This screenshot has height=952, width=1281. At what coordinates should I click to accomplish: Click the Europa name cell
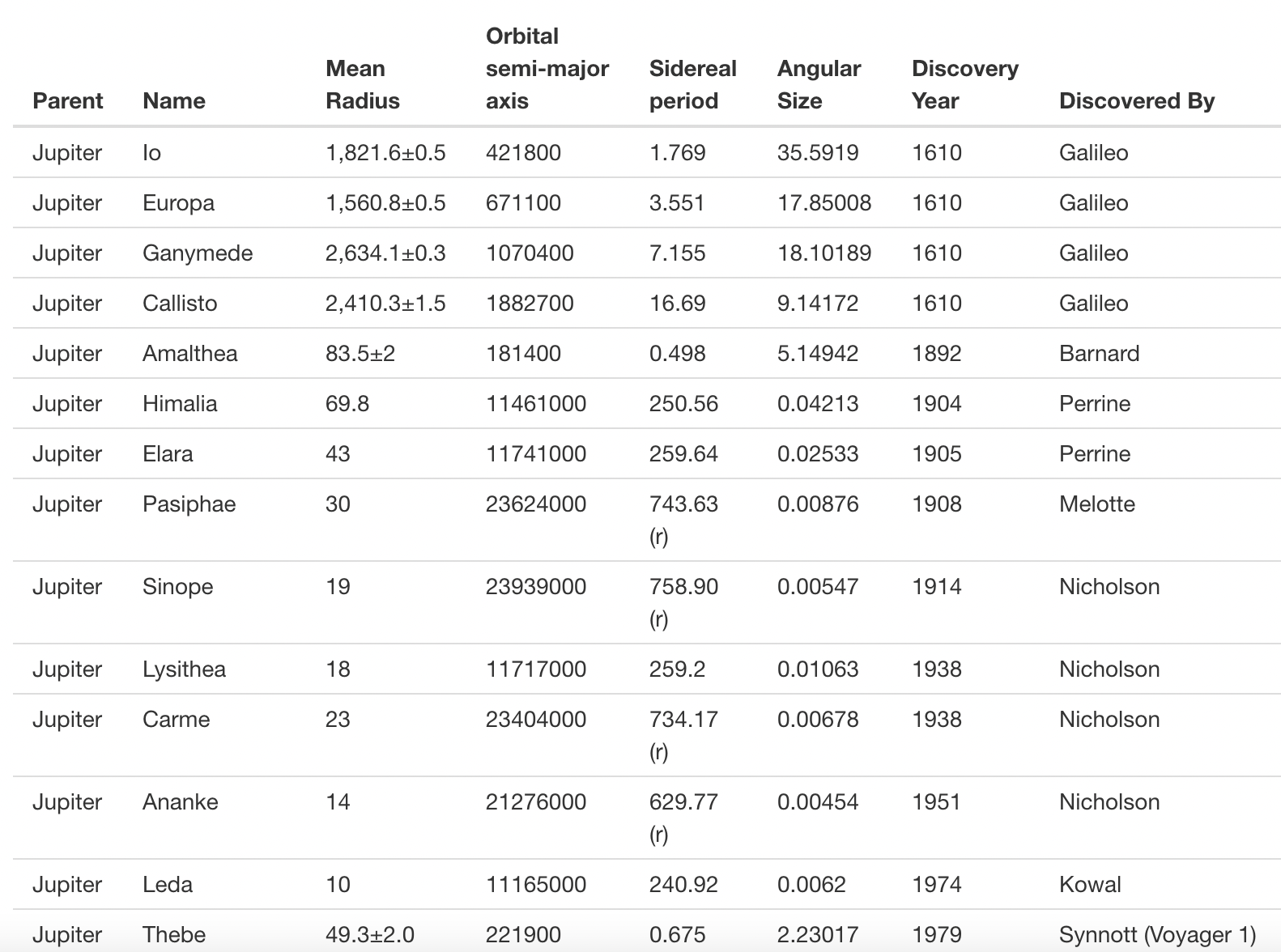178,203
